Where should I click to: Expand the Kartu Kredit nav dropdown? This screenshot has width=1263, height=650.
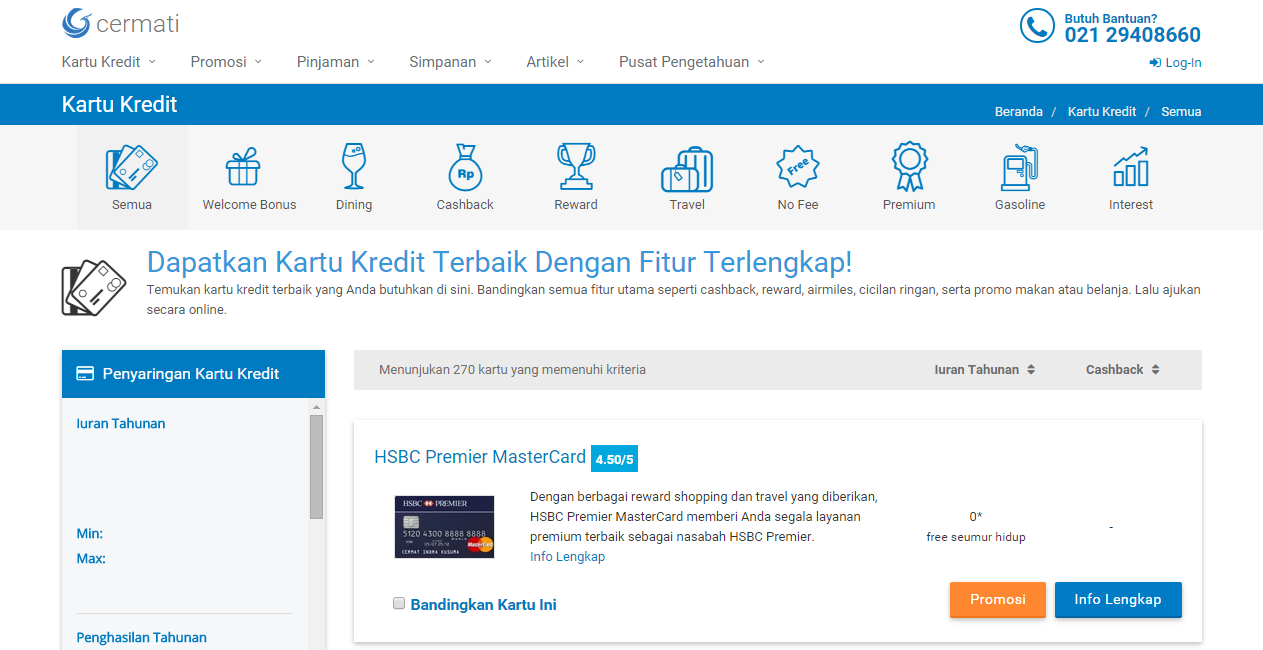(109, 62)
